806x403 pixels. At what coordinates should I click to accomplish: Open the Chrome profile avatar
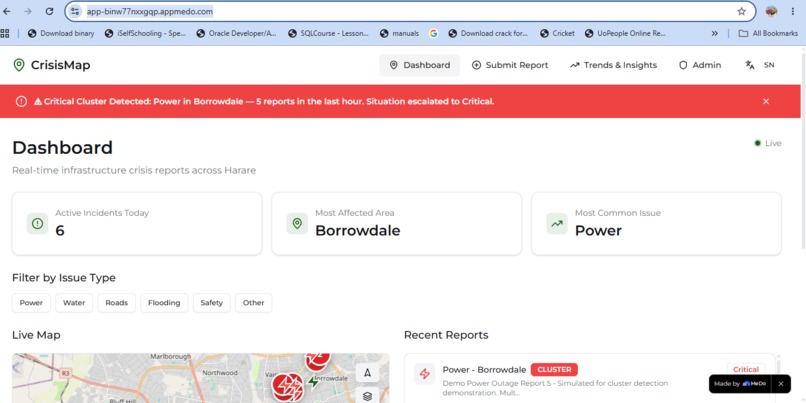pyautogui.click(x=771, y=11)
